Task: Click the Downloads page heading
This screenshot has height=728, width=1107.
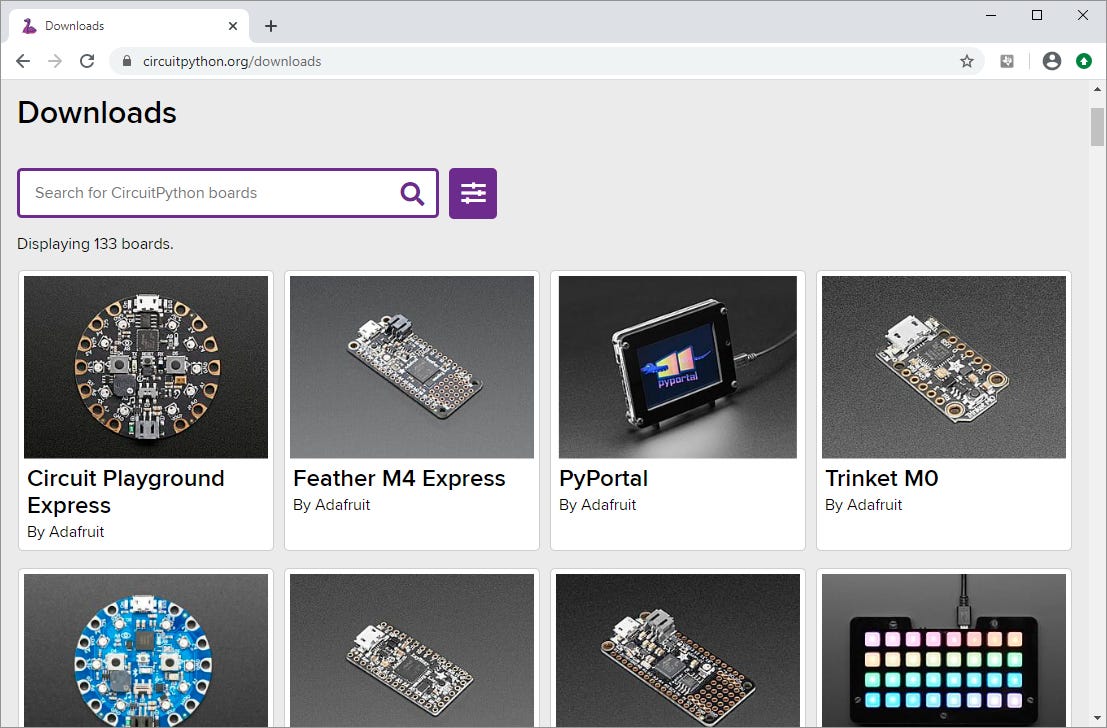Action: coord(97,112)
